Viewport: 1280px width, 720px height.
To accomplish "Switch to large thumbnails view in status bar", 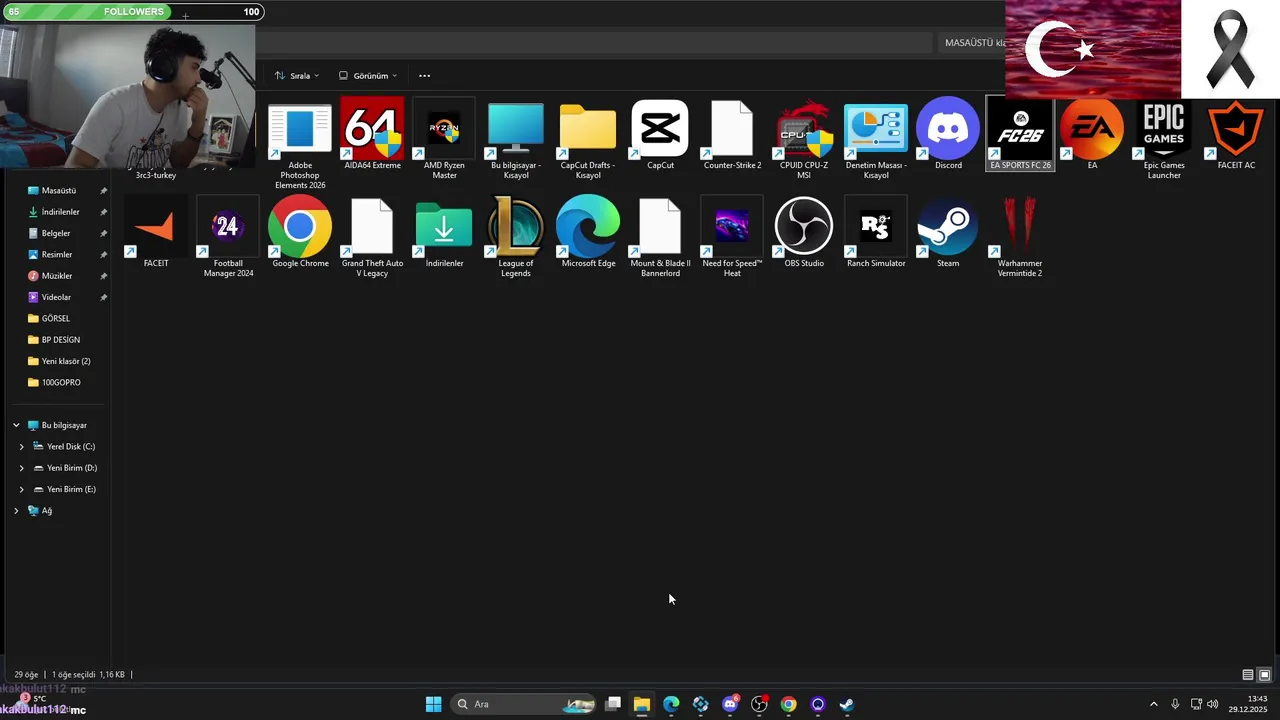I will [x=1264, y=675].
